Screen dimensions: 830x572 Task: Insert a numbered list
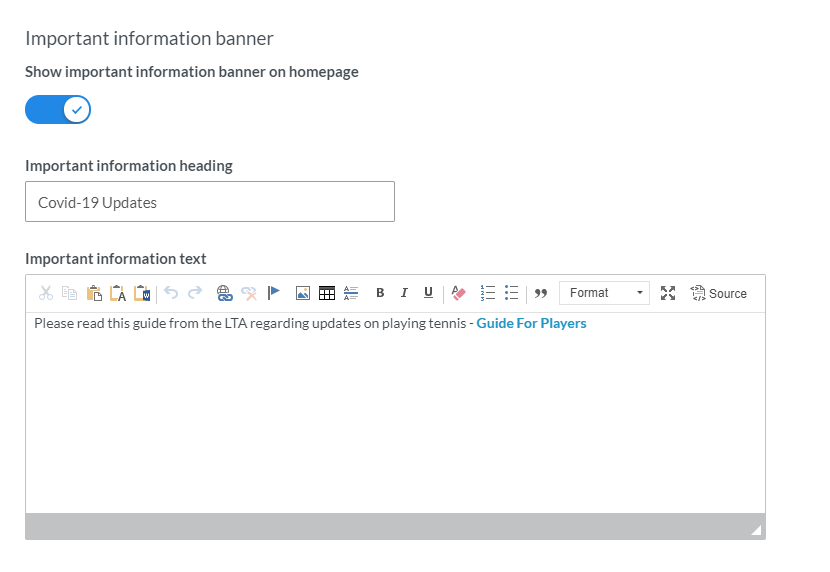coord(488,293)
